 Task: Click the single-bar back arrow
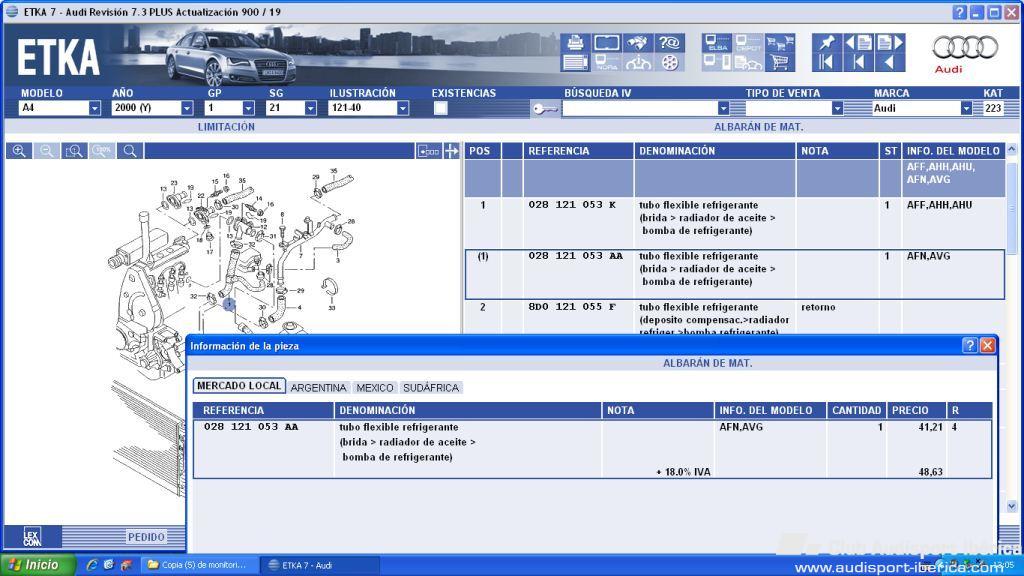(859, 63)
